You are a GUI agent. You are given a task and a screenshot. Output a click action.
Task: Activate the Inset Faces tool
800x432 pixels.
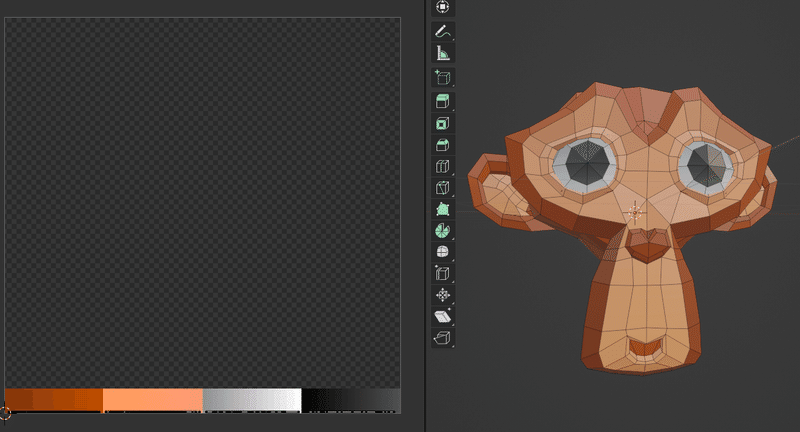tap(442, 123)
